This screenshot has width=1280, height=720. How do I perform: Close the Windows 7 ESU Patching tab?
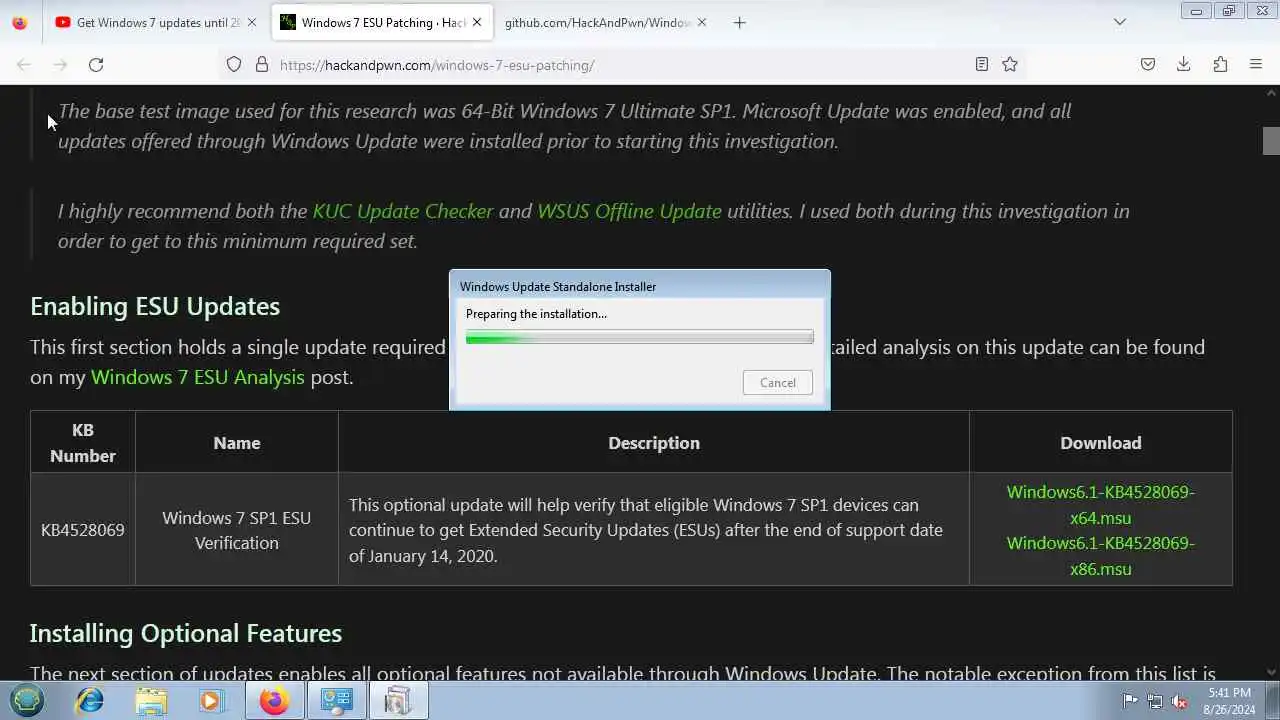pos(477,22)
